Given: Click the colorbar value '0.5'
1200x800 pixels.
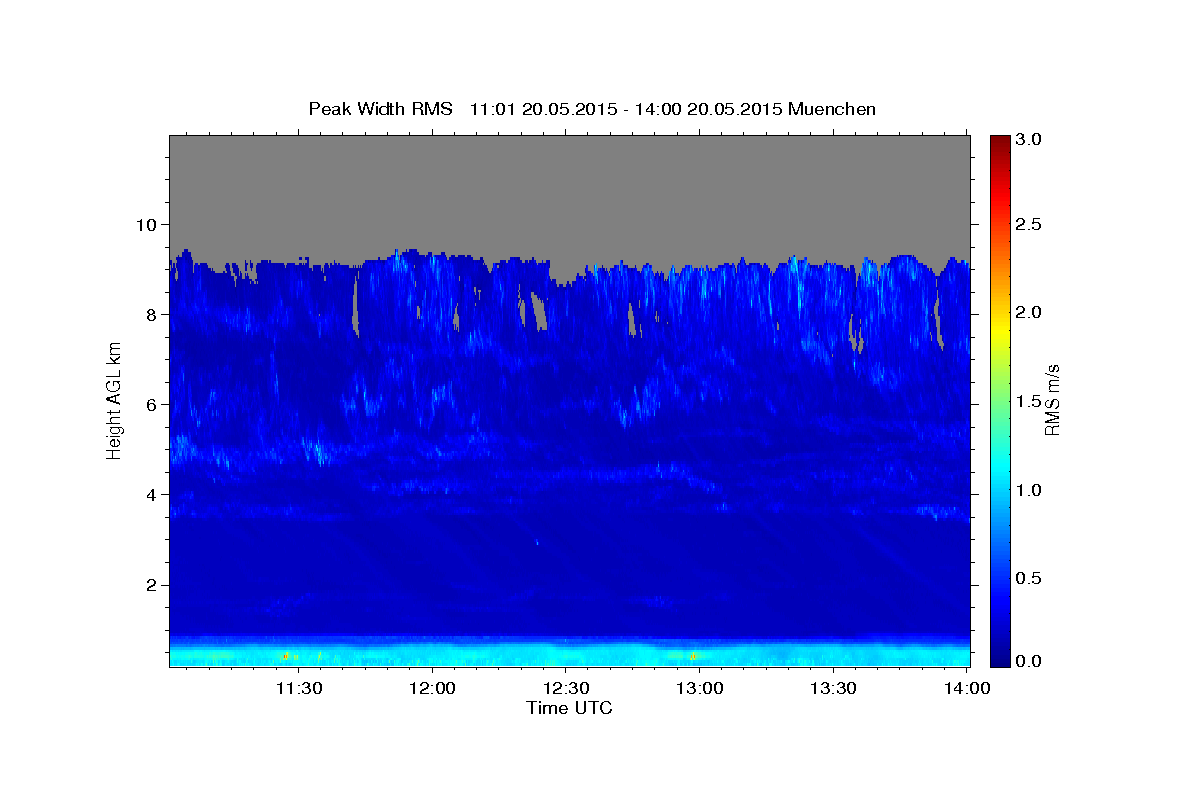Looking at the screenshot, I should 1030,578.
